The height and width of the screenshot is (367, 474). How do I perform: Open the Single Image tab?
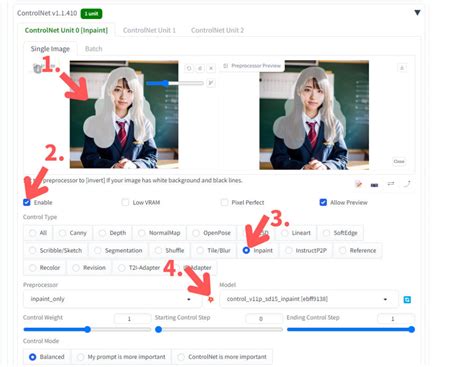[x=50, y=49]
